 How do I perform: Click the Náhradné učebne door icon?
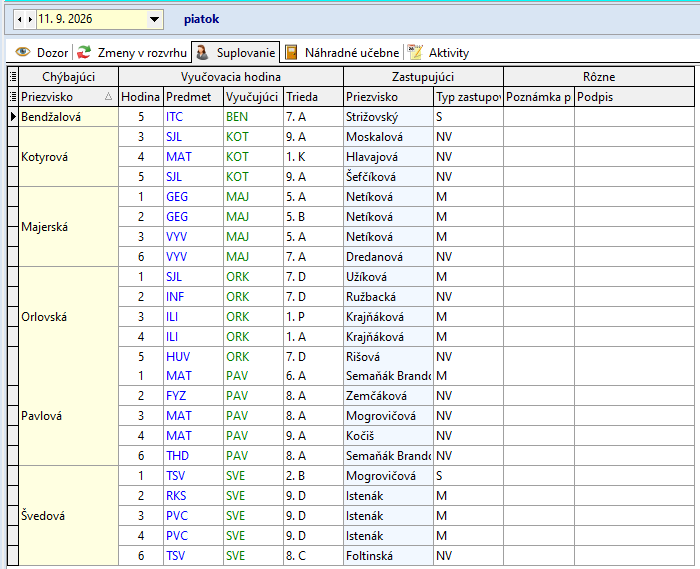click(x=291, y=52)
